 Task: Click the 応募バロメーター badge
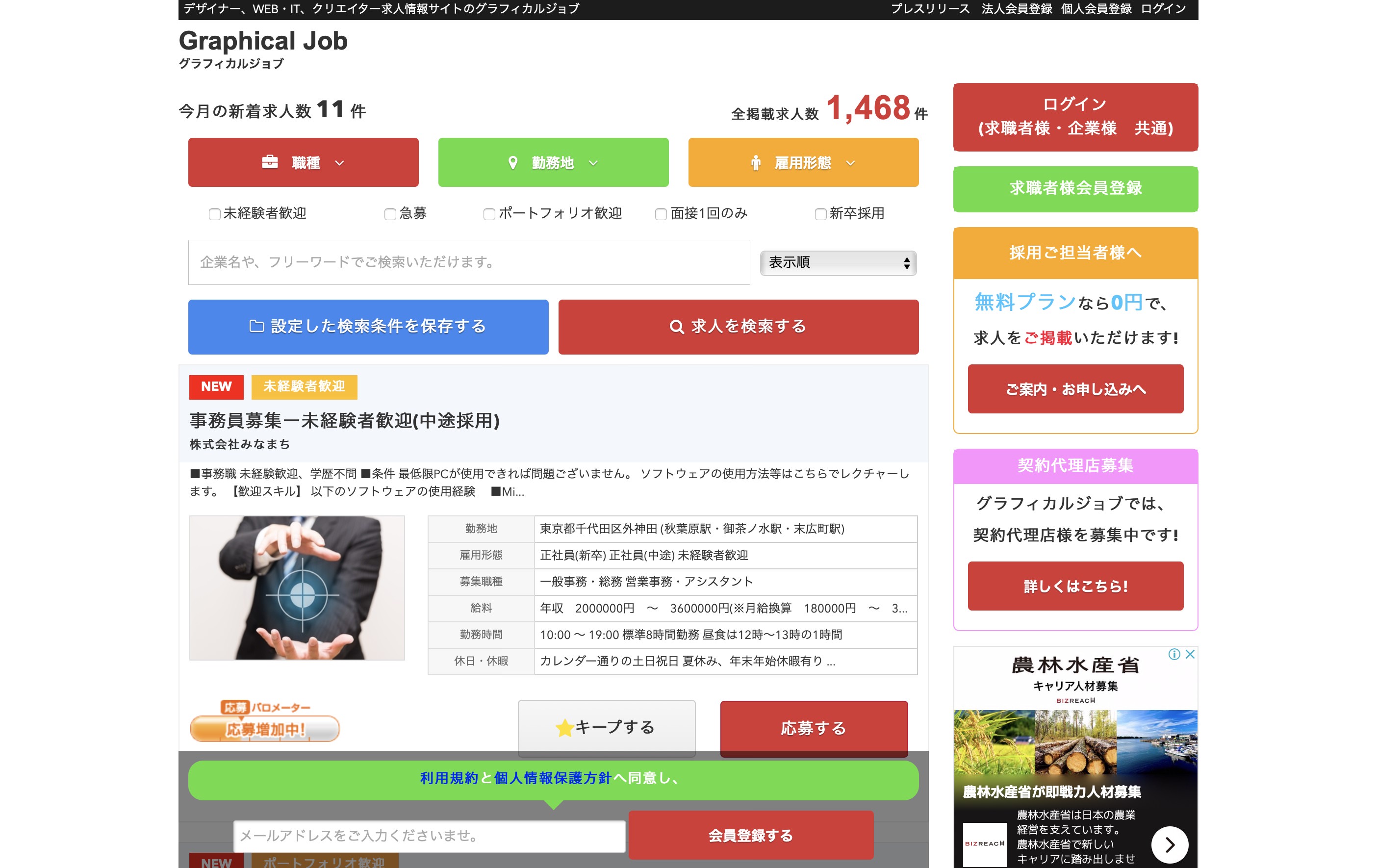point(265,720)
